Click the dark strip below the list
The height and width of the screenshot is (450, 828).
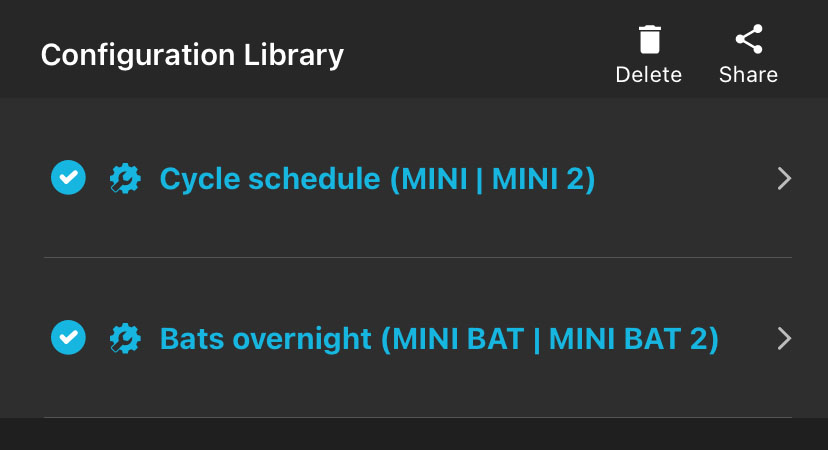[x=414, y=434]
